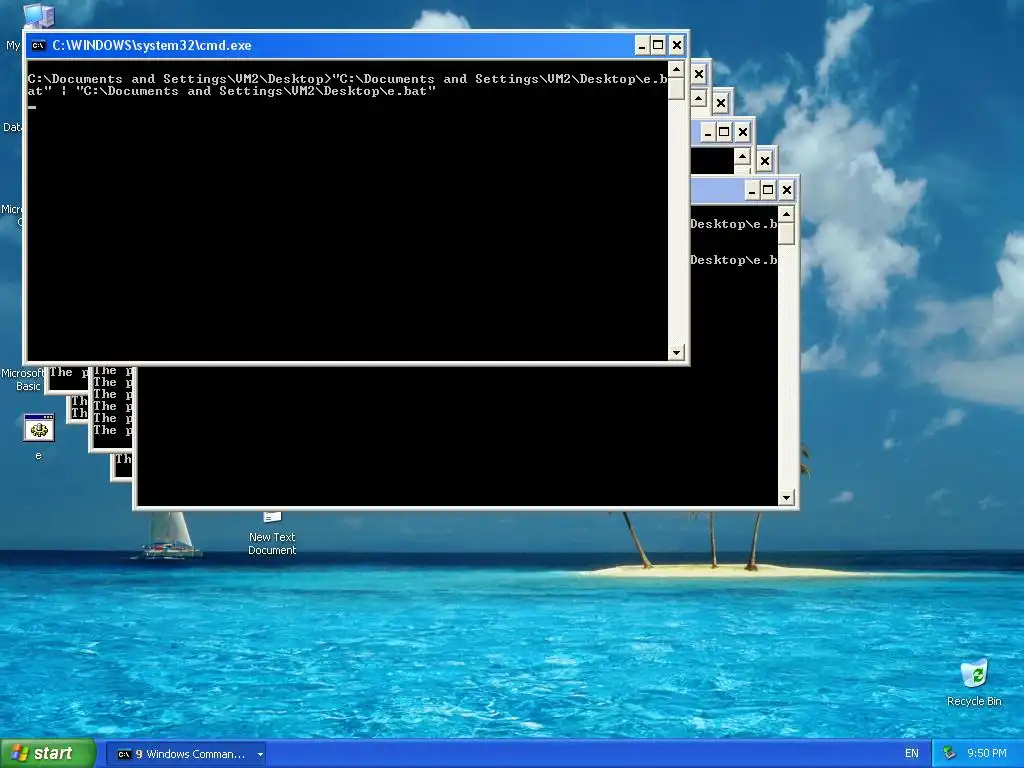Close the rightmost background cmd window
The image size is (1024, 768).
pos(787,191)
